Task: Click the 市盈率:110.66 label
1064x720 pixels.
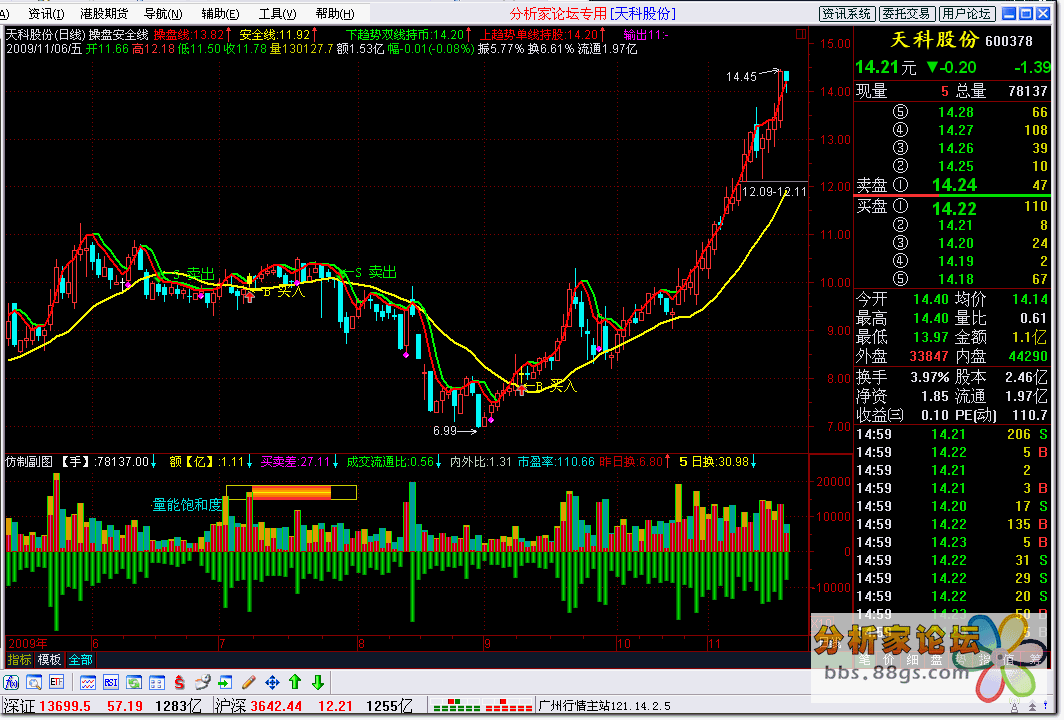Action: [x=556, y=462]
